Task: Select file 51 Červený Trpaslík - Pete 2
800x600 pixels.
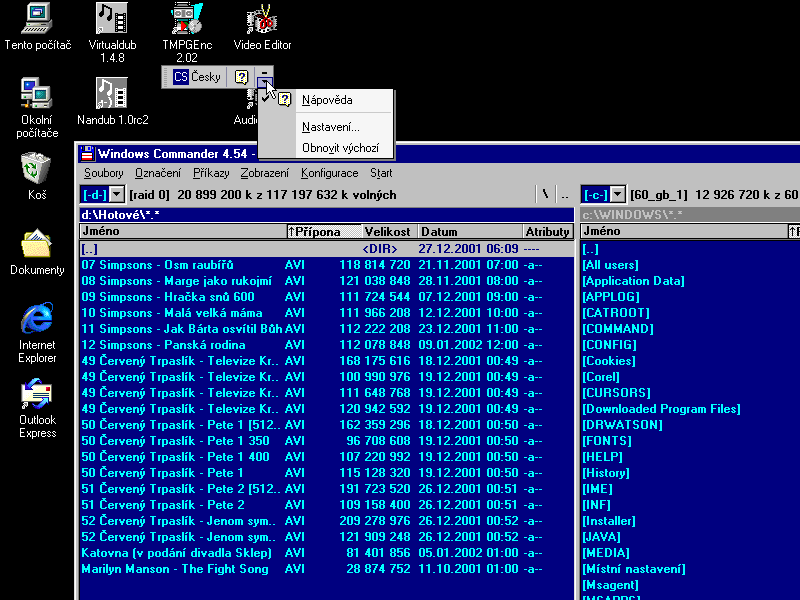Action: (x=327, y=505)
